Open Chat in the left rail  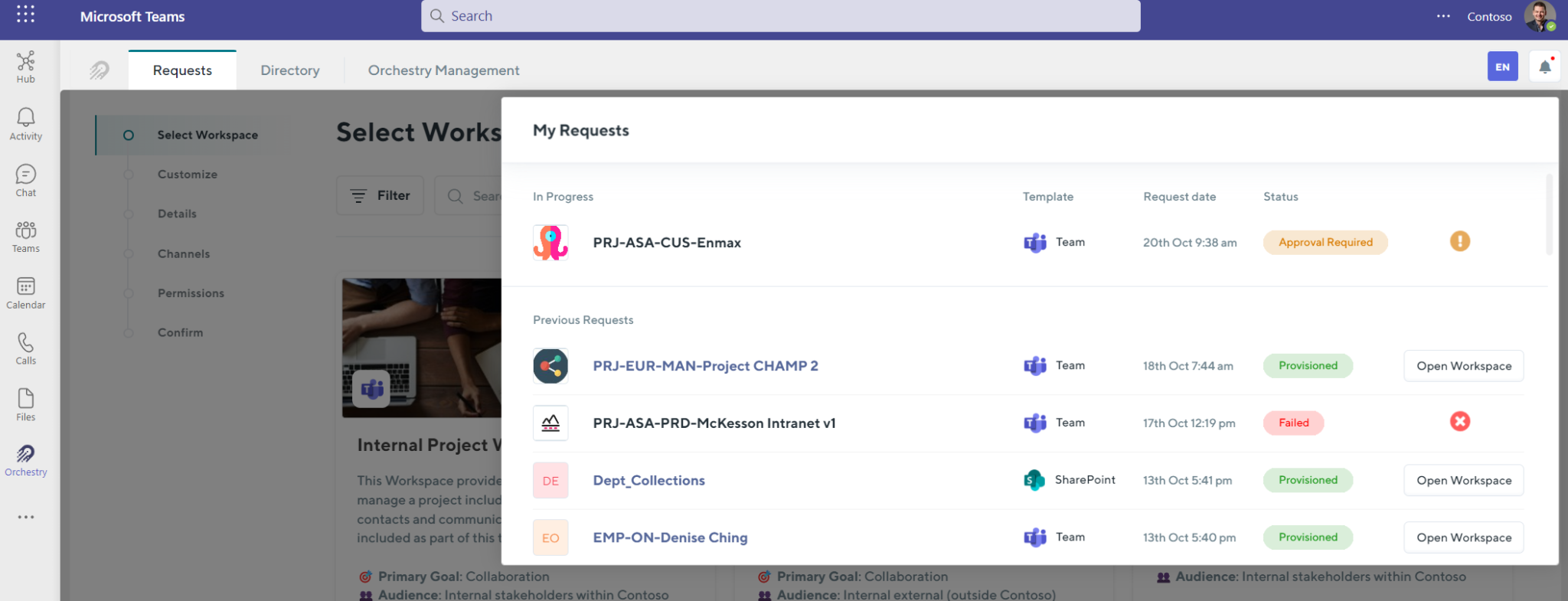(x=25, y=181)
